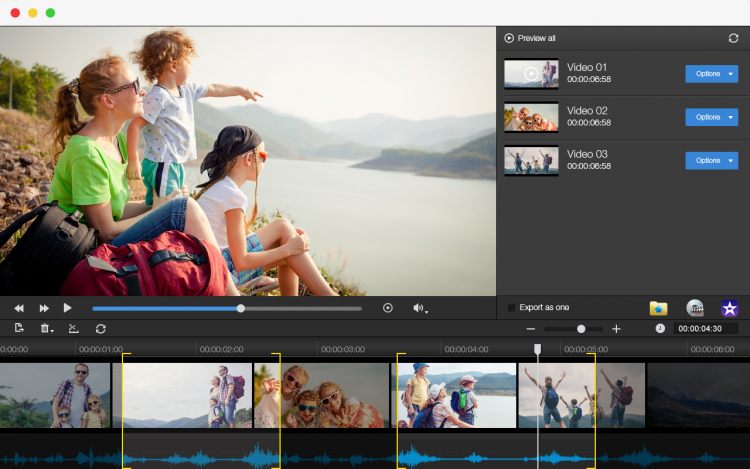Click the refresh icon beside Preview all
The image size is (750, 469).
(733, 38)
